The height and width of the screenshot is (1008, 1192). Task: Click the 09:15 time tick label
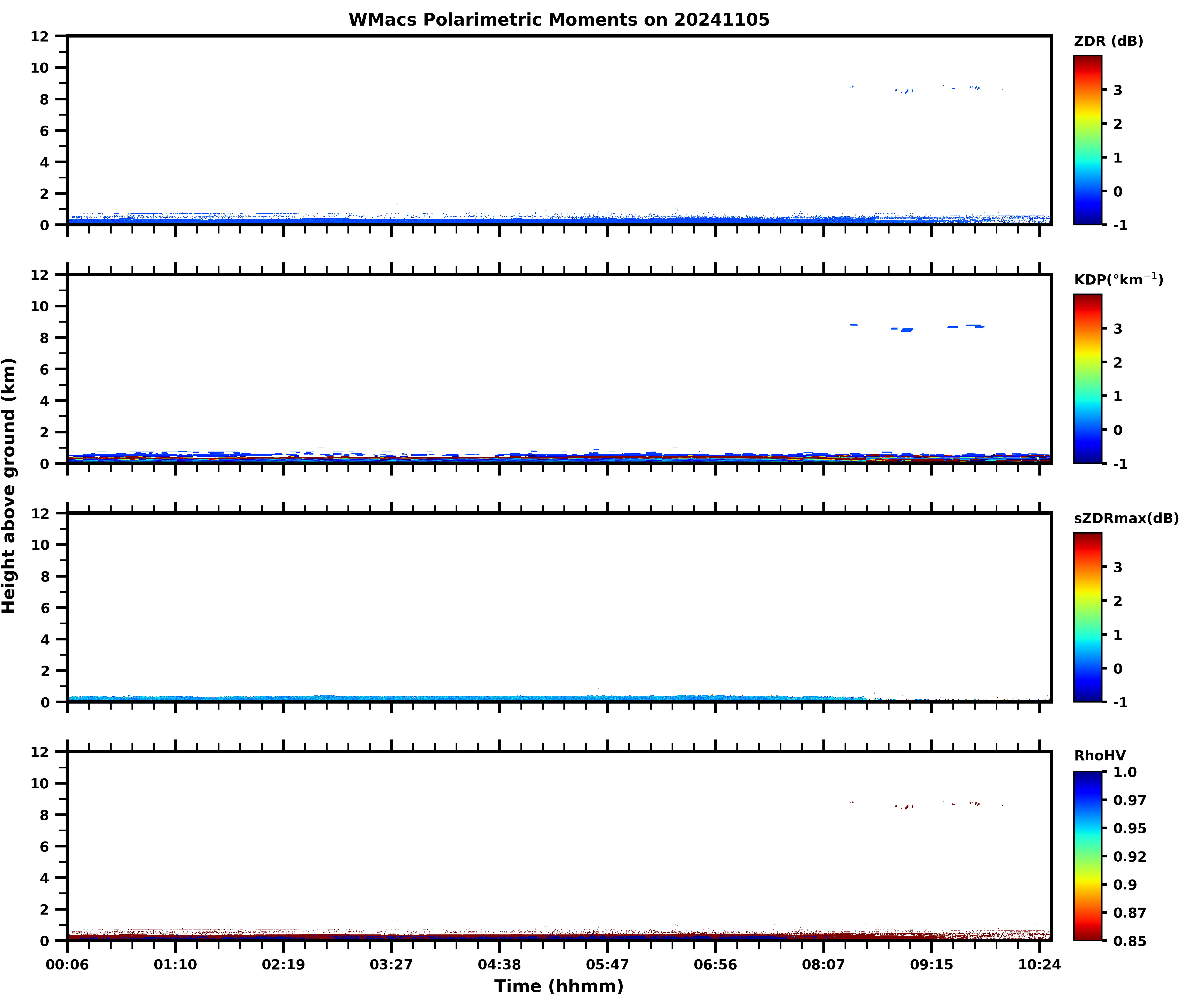coord(932,965)
